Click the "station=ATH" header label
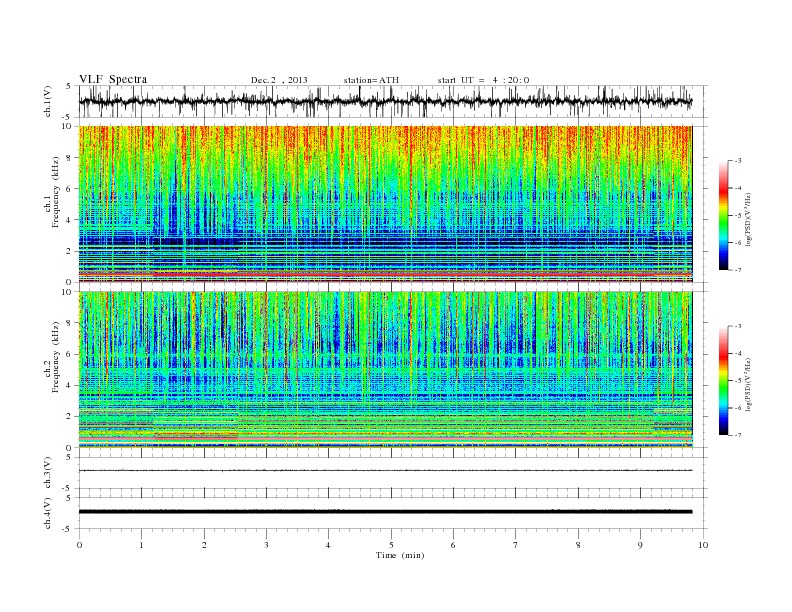 point(371,80)
